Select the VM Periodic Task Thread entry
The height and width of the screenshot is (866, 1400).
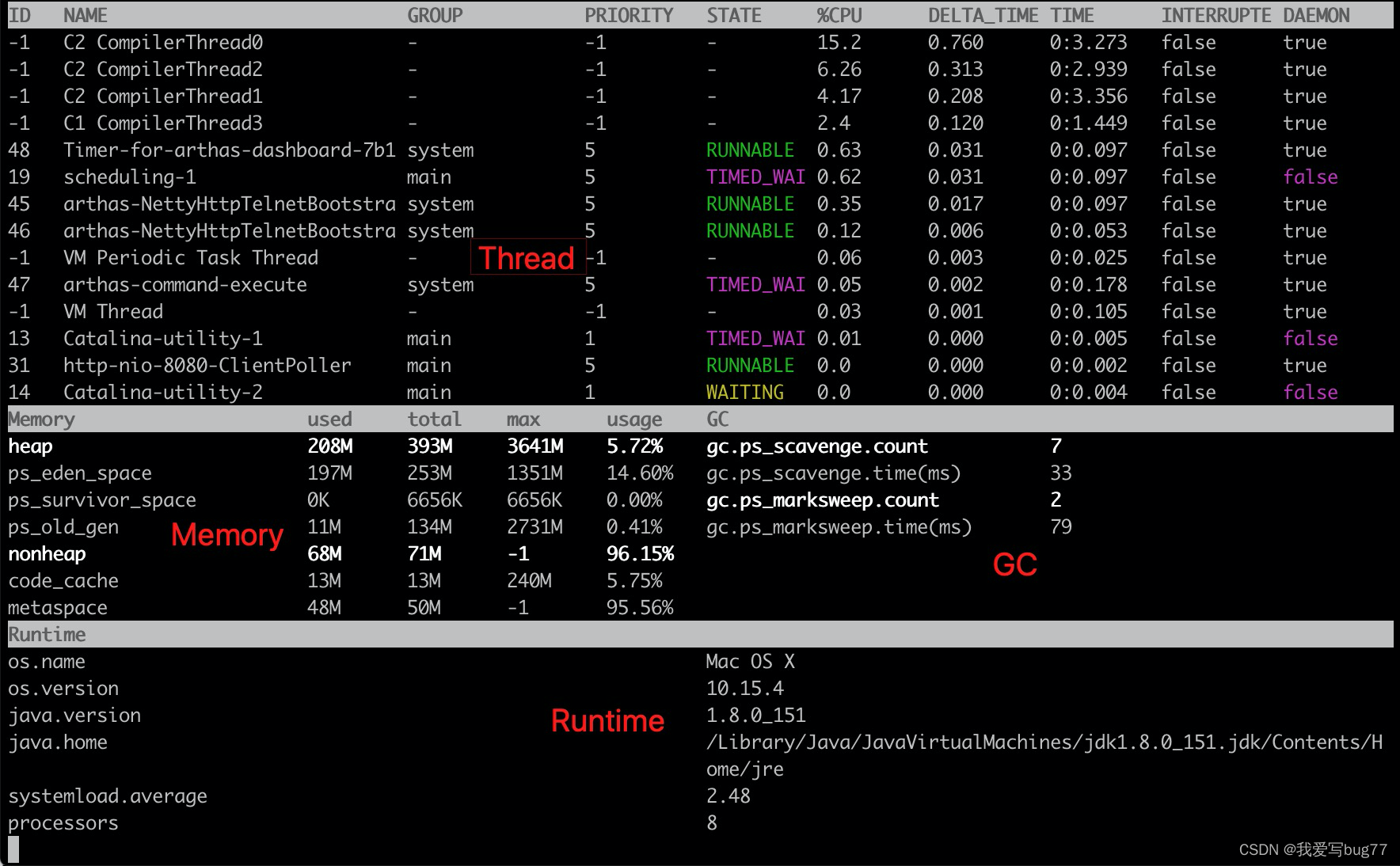pos(190,257)
